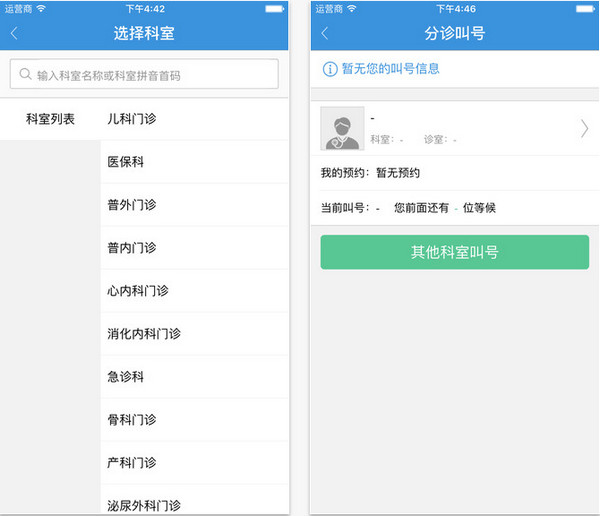
Task: Select 医保科 department
Action: [x=126, y=162]
